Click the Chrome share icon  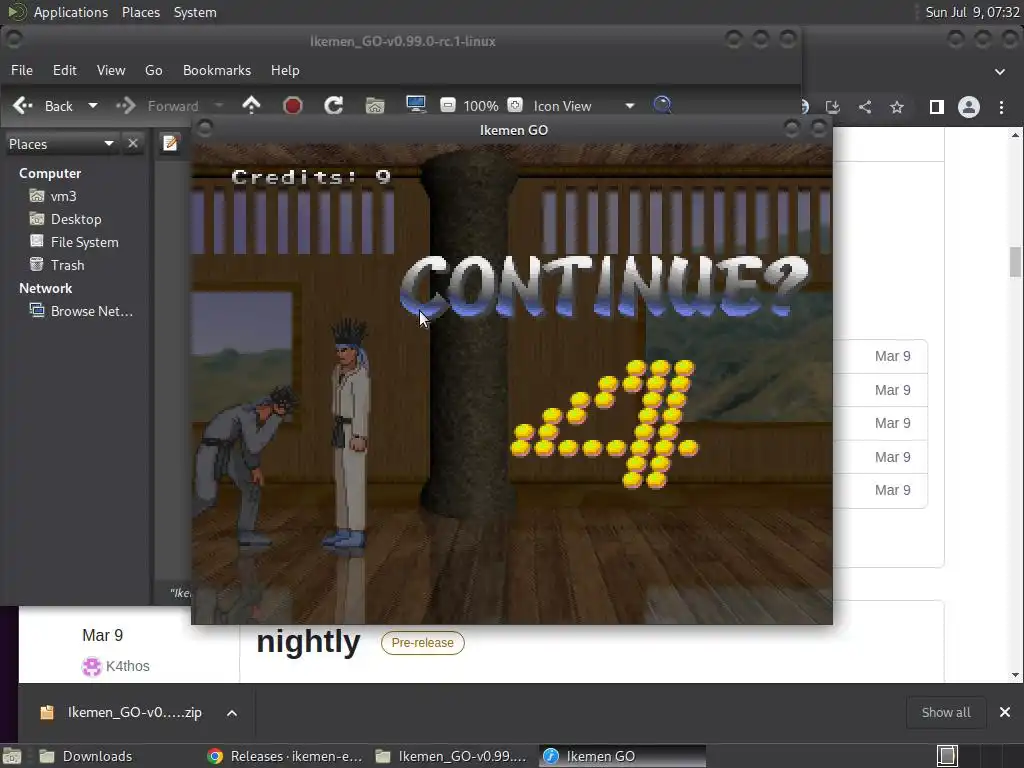(865, 106)
